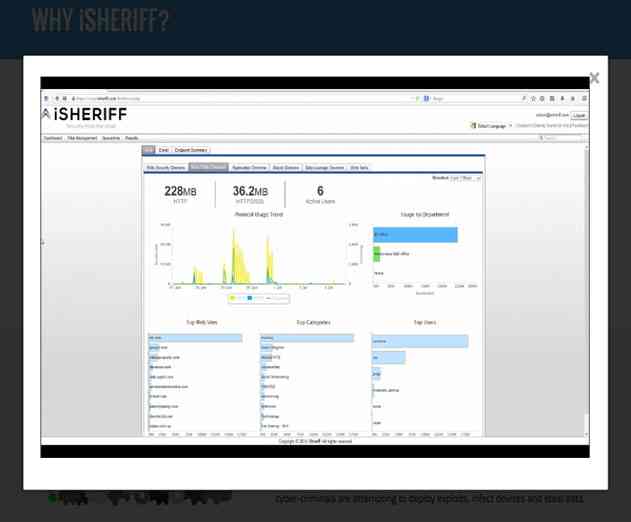
Task: Click the longest bar in Top Users chart
Action: (x=420, y=341)
